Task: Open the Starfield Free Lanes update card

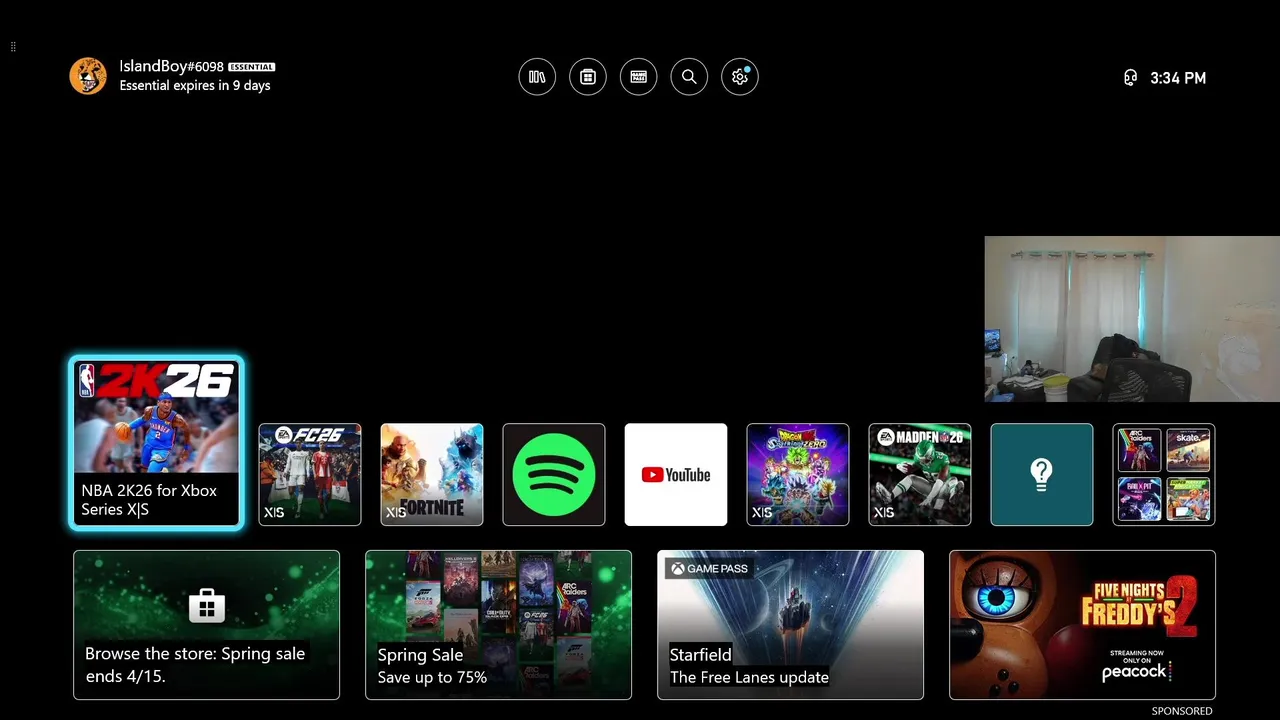Action: (790, 625)
